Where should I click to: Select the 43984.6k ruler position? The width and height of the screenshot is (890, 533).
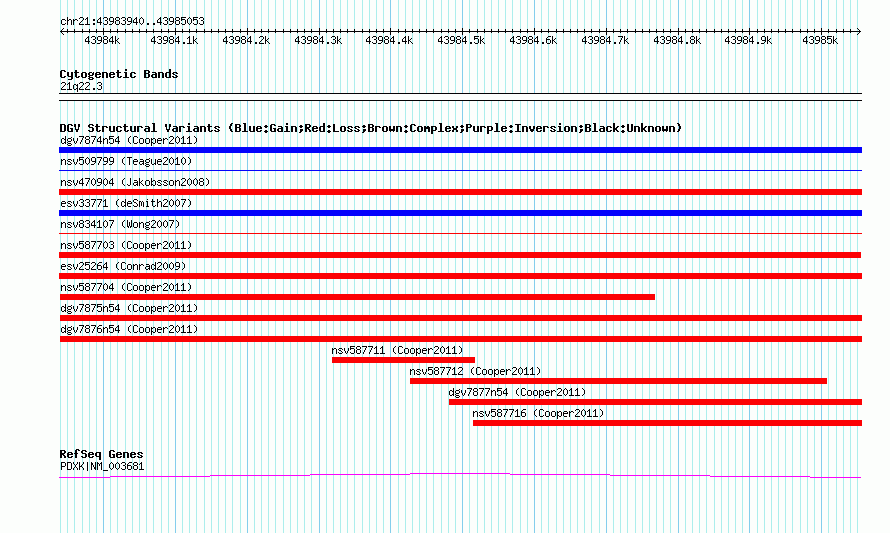pyautogui.click(x=533, y=40)
